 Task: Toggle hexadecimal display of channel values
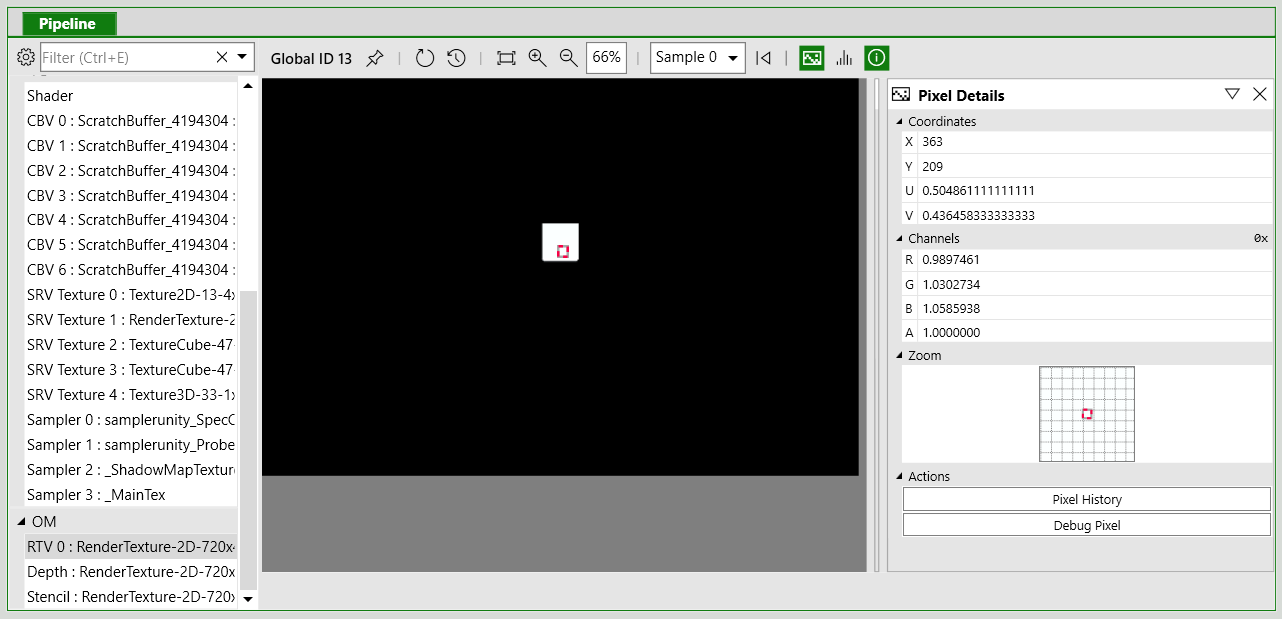[x=1260, y=239]
